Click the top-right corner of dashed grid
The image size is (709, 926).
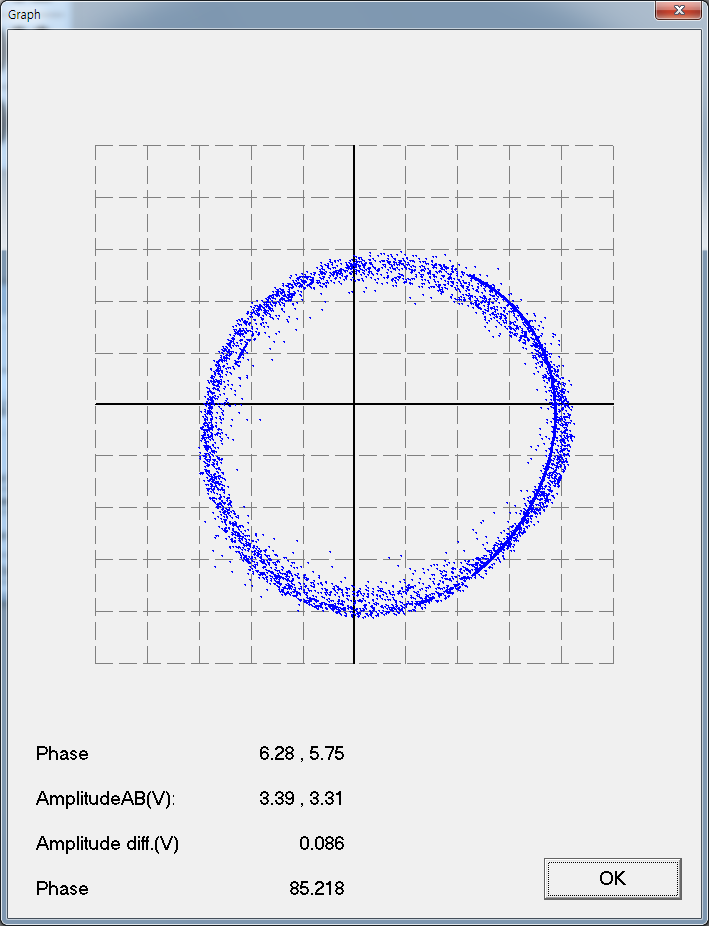click(612, 146)
